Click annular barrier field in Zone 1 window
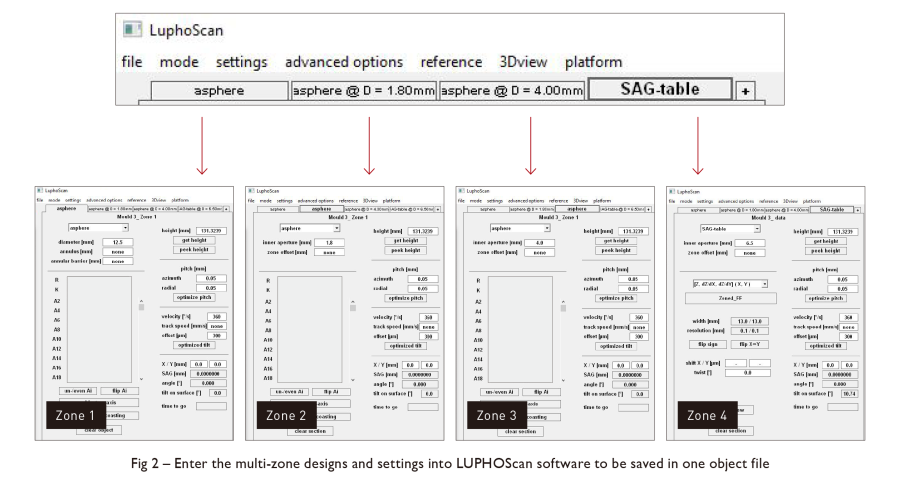 pos(118,261)
